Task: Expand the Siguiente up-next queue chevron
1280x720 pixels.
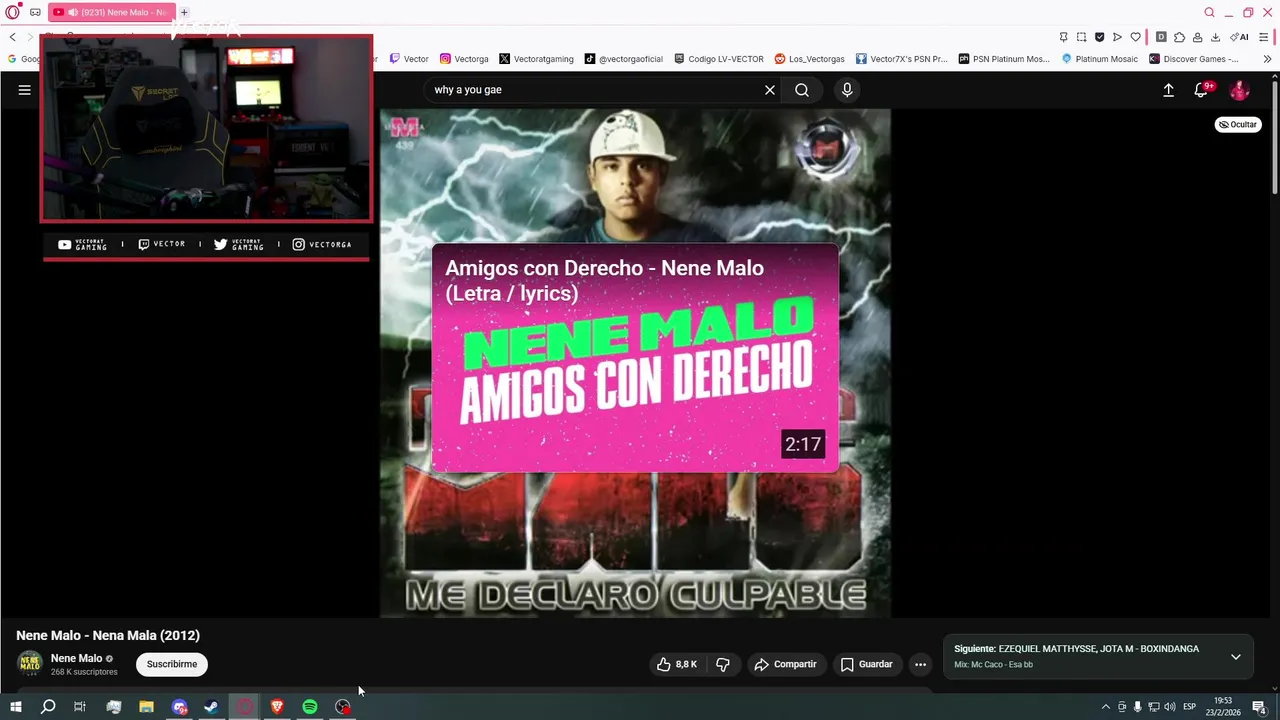Action: 1236,657
